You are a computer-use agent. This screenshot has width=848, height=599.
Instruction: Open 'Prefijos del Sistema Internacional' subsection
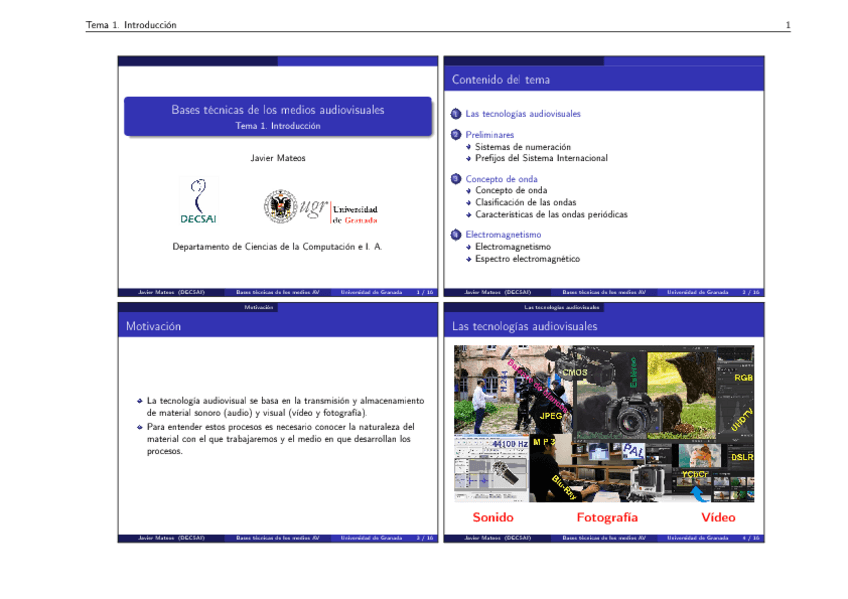pyautogui.click(x=541, y=158)
